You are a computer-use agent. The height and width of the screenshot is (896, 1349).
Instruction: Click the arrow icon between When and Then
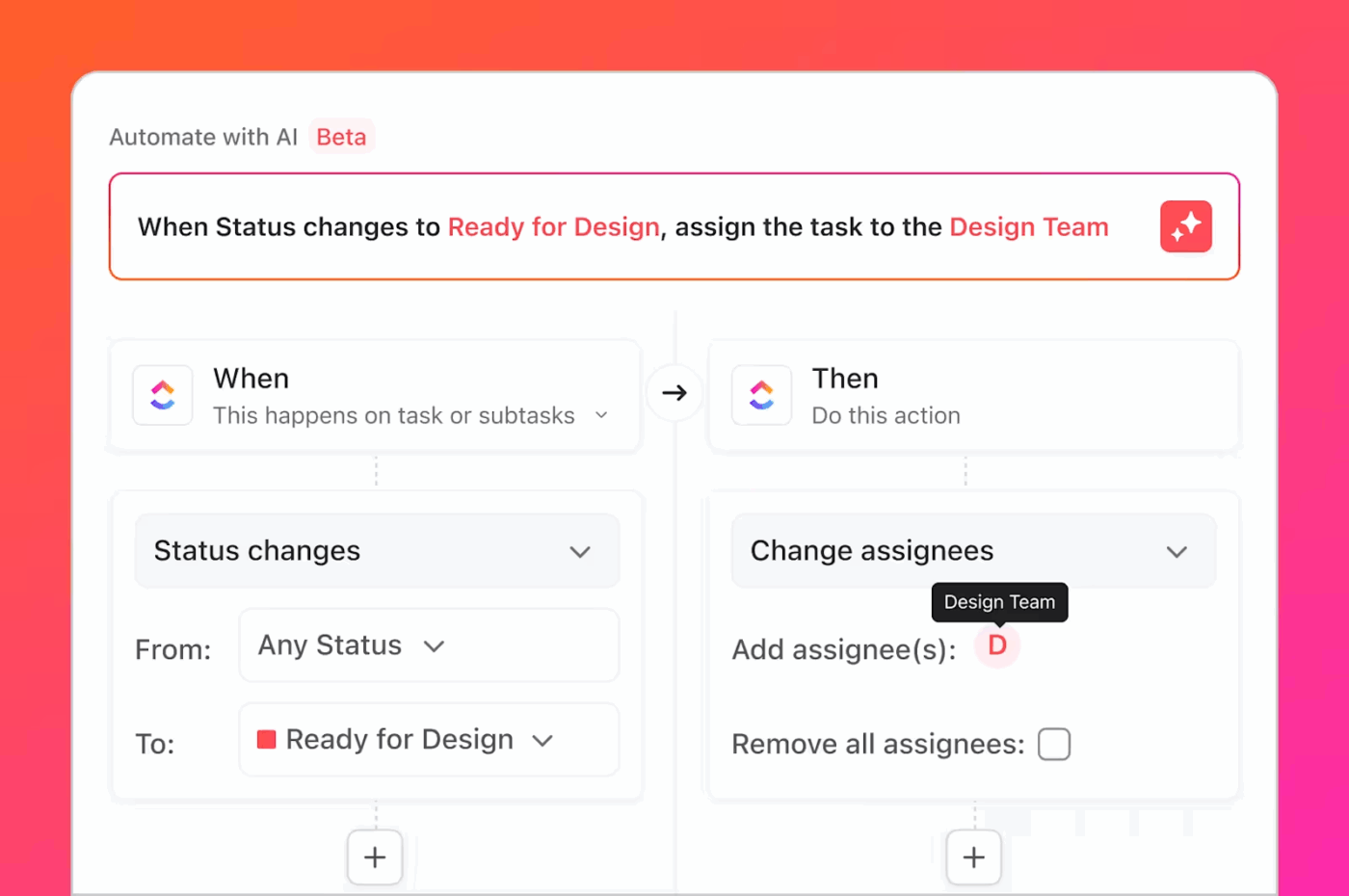coord(674,393)
